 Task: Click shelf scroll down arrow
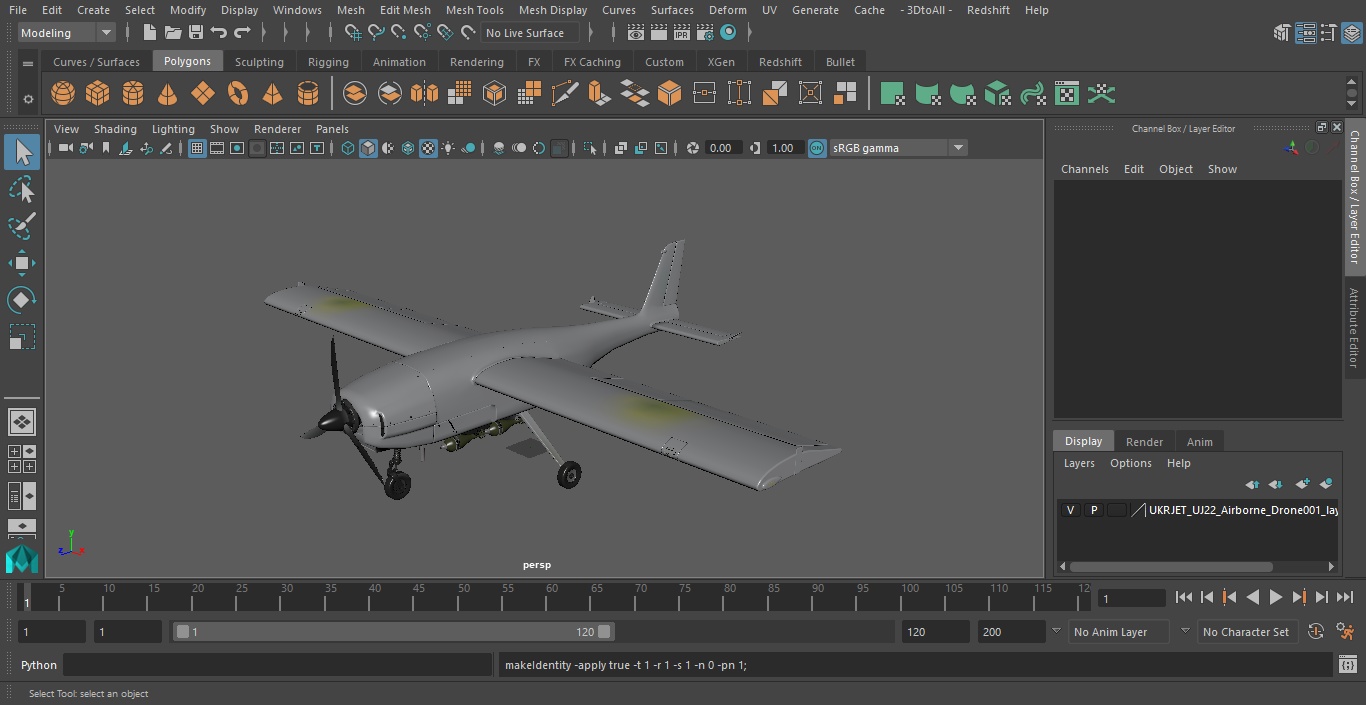[x=1352, y=104]
